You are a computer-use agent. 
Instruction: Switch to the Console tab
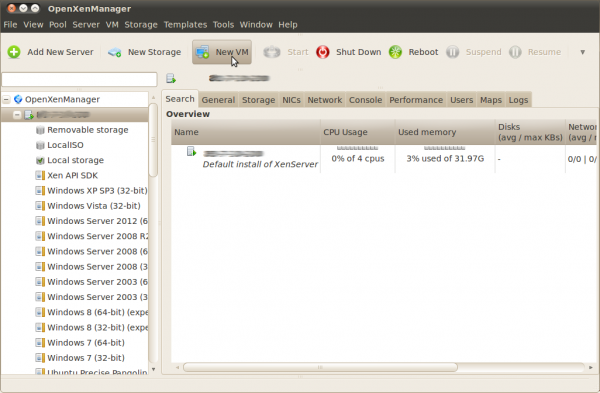pos(365,100)
